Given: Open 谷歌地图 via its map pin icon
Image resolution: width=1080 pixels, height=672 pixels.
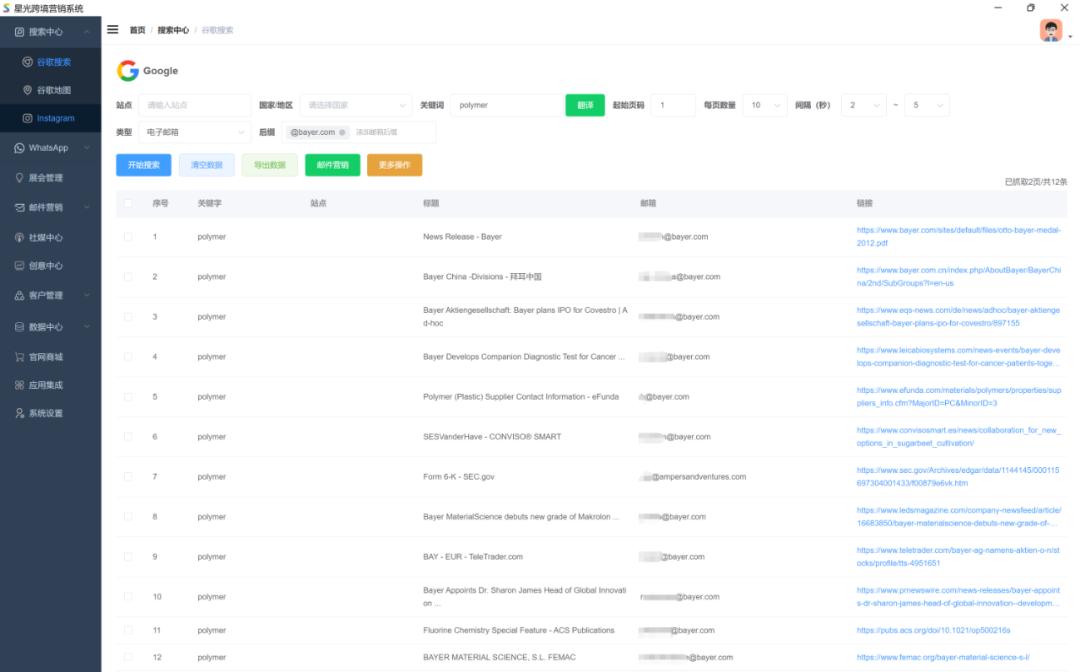Looking at the screenshot, I should point(28,90).
